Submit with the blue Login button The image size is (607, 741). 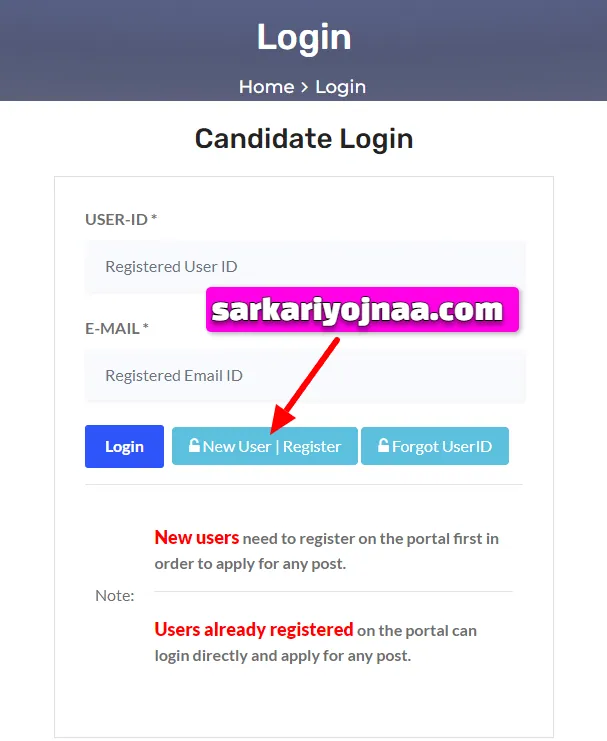(x=124, y=446)
